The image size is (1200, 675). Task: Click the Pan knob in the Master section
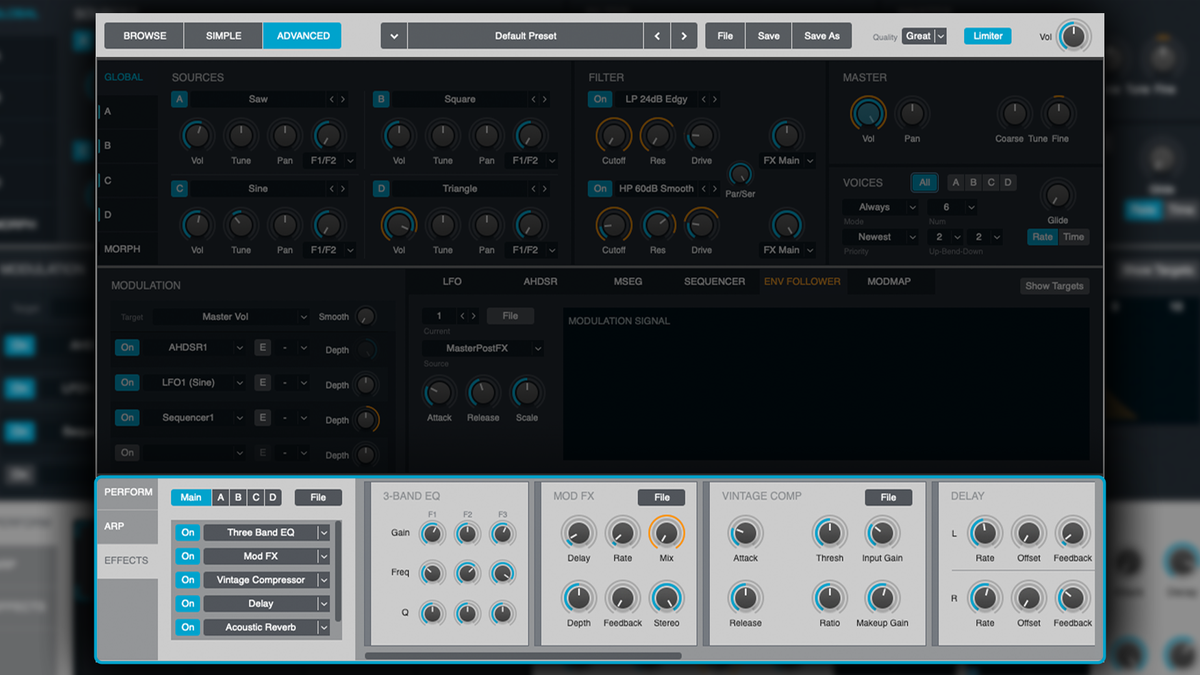[x=912, y=113]
